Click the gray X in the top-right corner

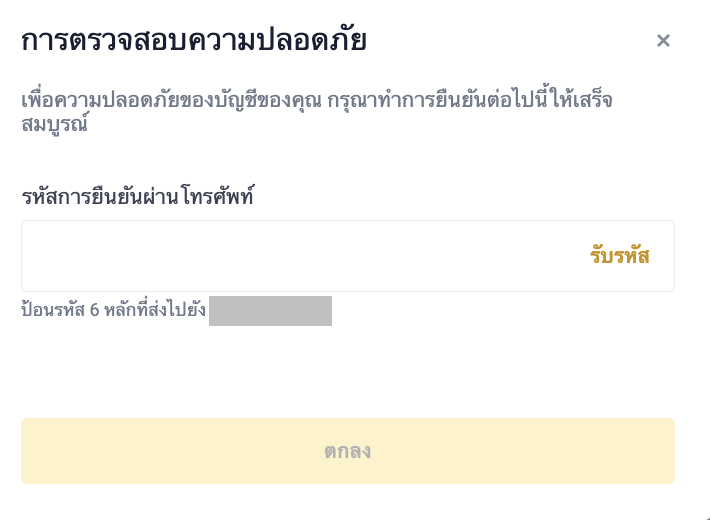click(663, 41)
